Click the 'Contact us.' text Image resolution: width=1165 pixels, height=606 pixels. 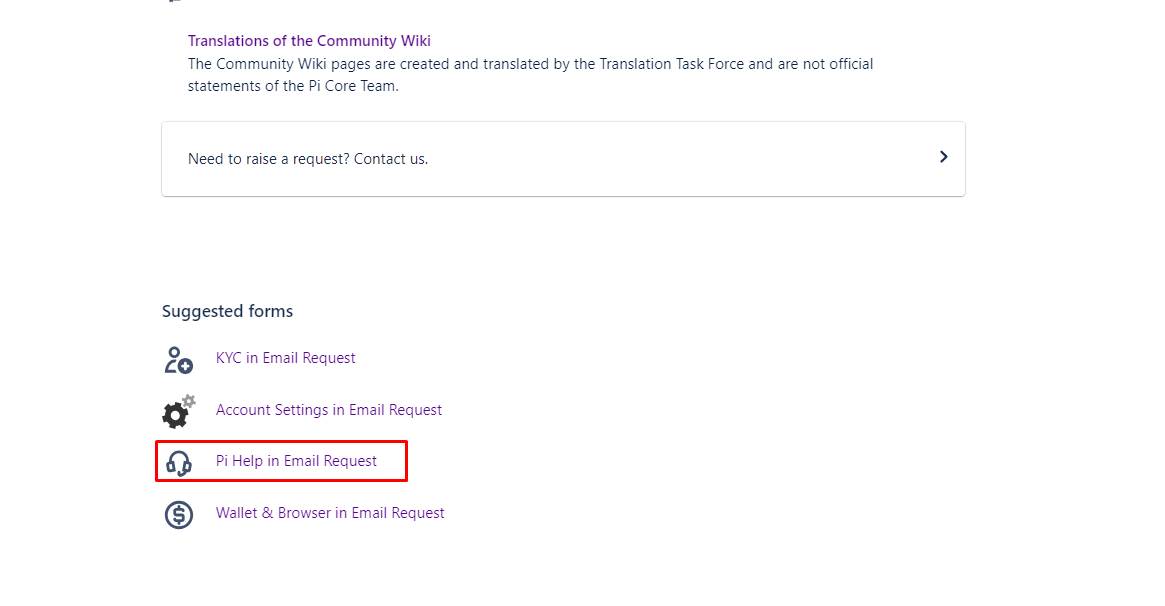(391, 159)
